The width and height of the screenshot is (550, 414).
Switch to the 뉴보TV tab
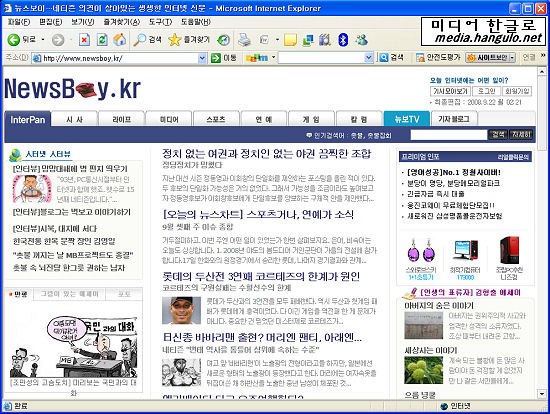pyautogui.click(x=407, y=119)
